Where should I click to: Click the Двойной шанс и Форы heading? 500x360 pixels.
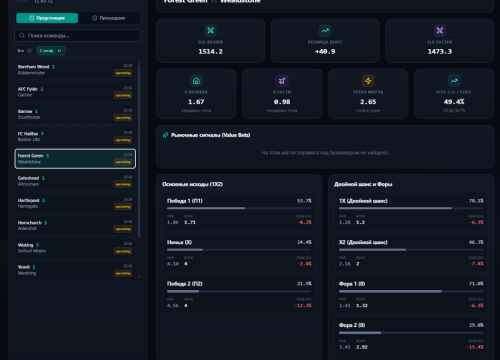(363, 184)
